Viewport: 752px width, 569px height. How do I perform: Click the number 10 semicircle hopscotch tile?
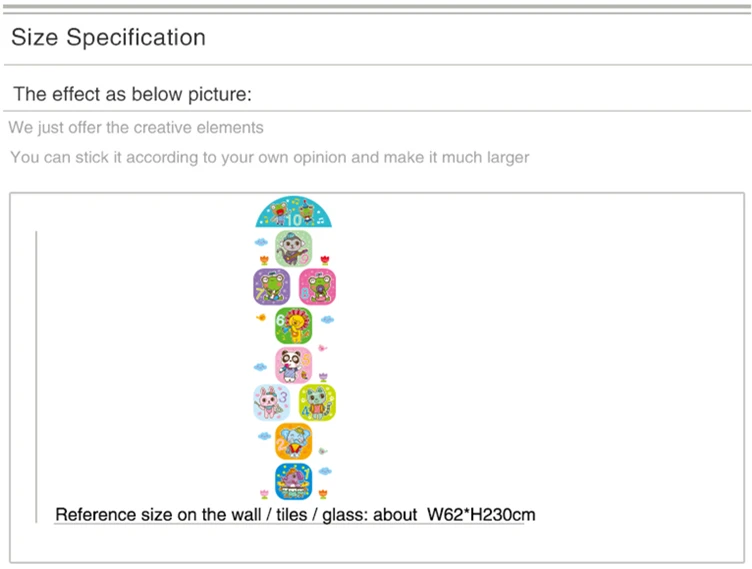[x=294, y=212]
